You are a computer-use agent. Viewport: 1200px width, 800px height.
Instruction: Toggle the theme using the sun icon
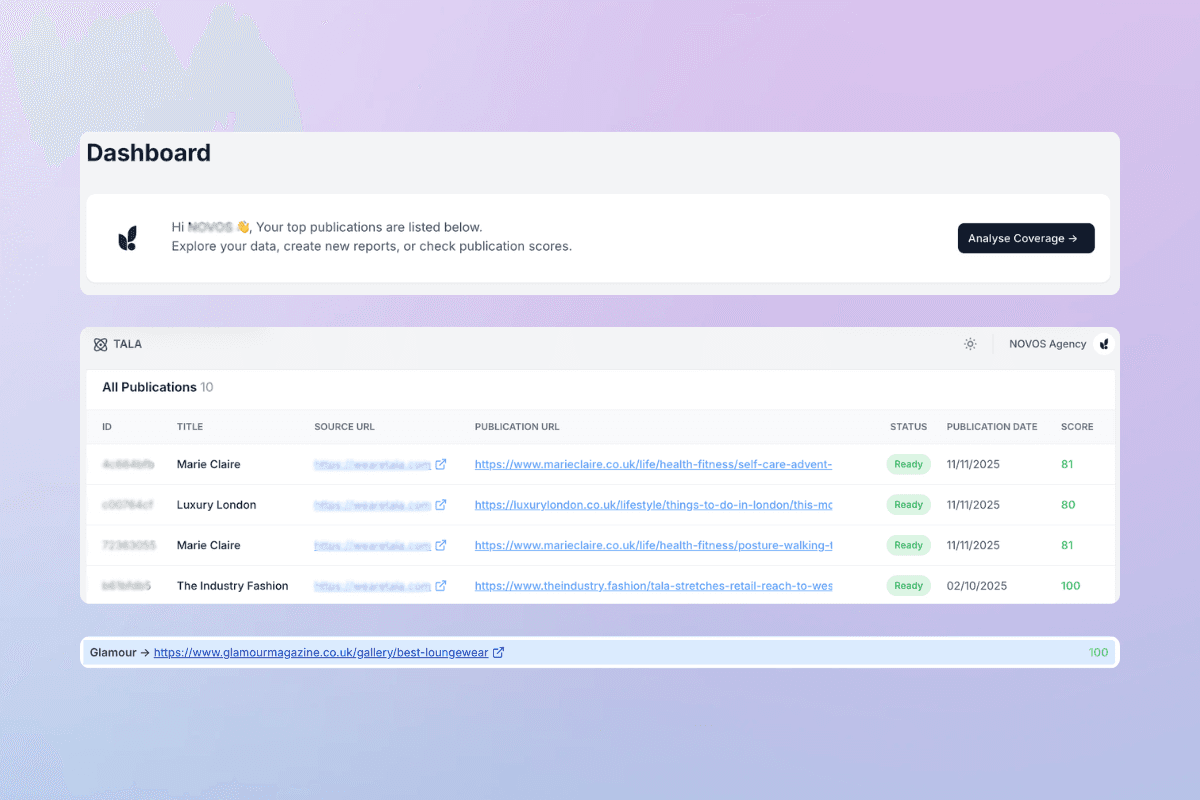(x=969, y=343)
